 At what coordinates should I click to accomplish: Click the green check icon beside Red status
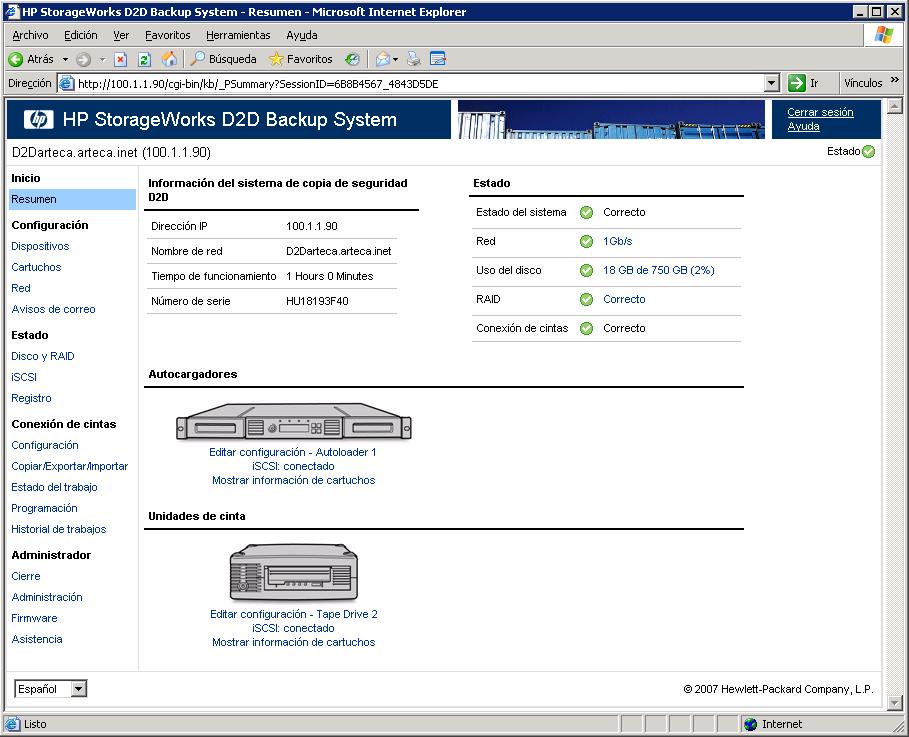coord(587,241)
